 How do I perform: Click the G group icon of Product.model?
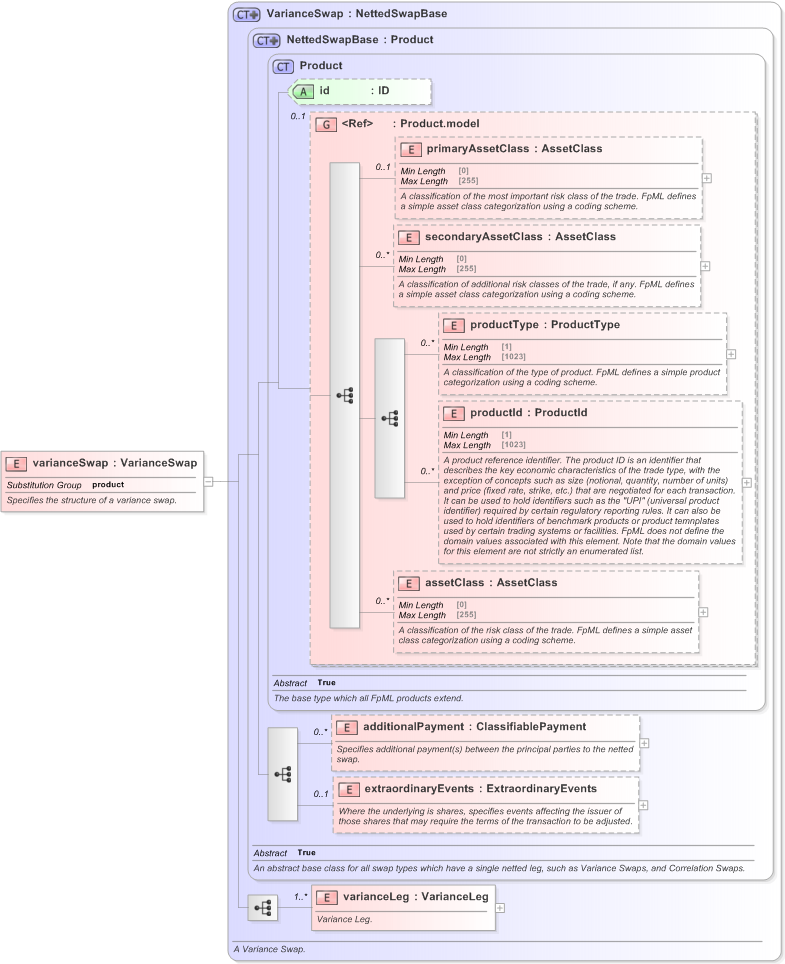(326, 125)
